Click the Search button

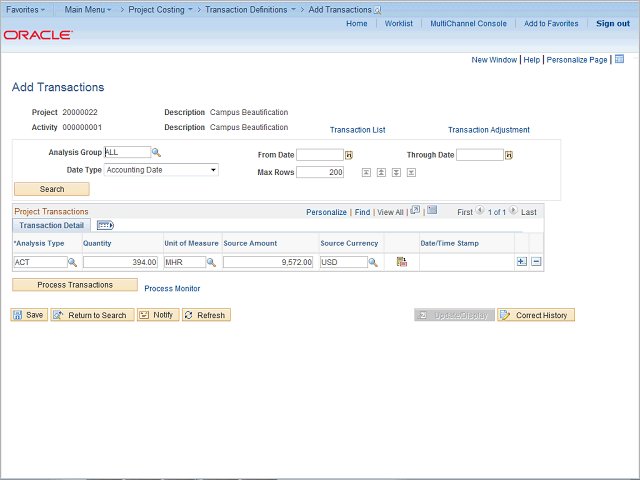52,189
